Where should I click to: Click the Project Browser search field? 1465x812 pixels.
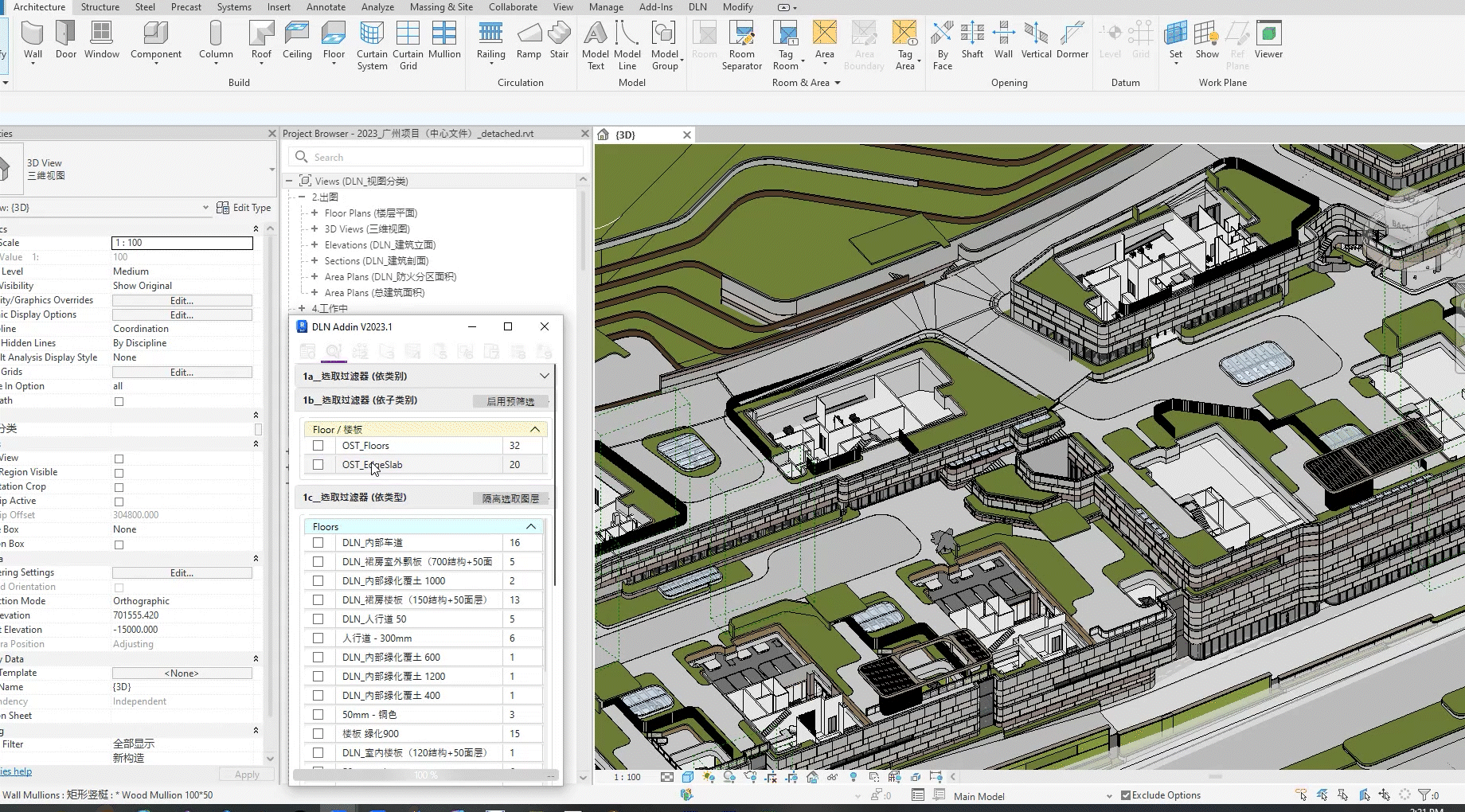[x=438, y=158]
